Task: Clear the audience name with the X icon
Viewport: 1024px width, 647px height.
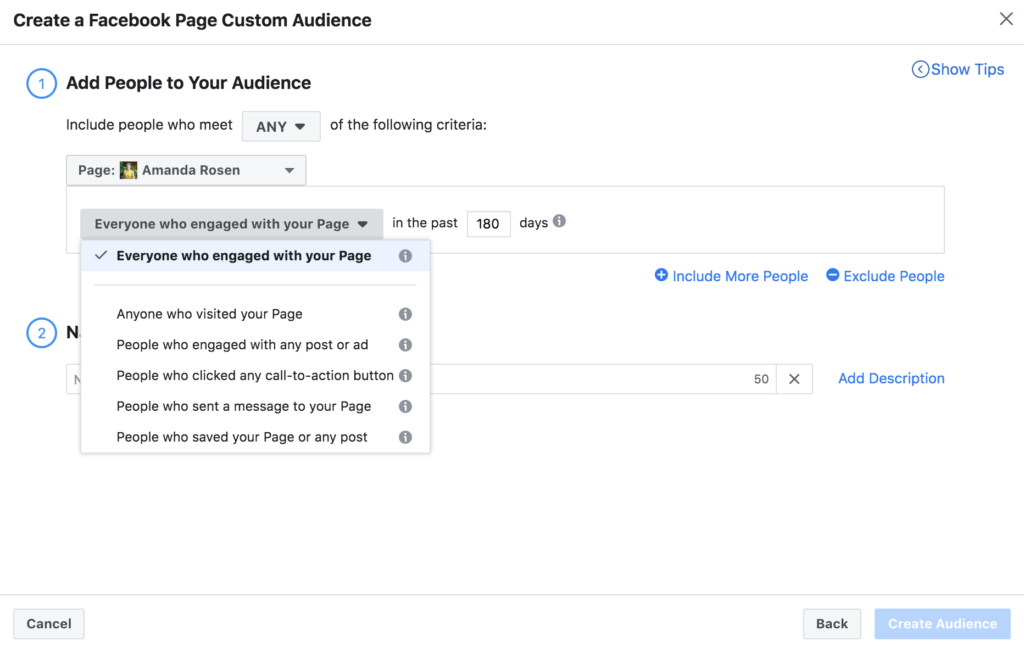Action: [x=794, y=379]
